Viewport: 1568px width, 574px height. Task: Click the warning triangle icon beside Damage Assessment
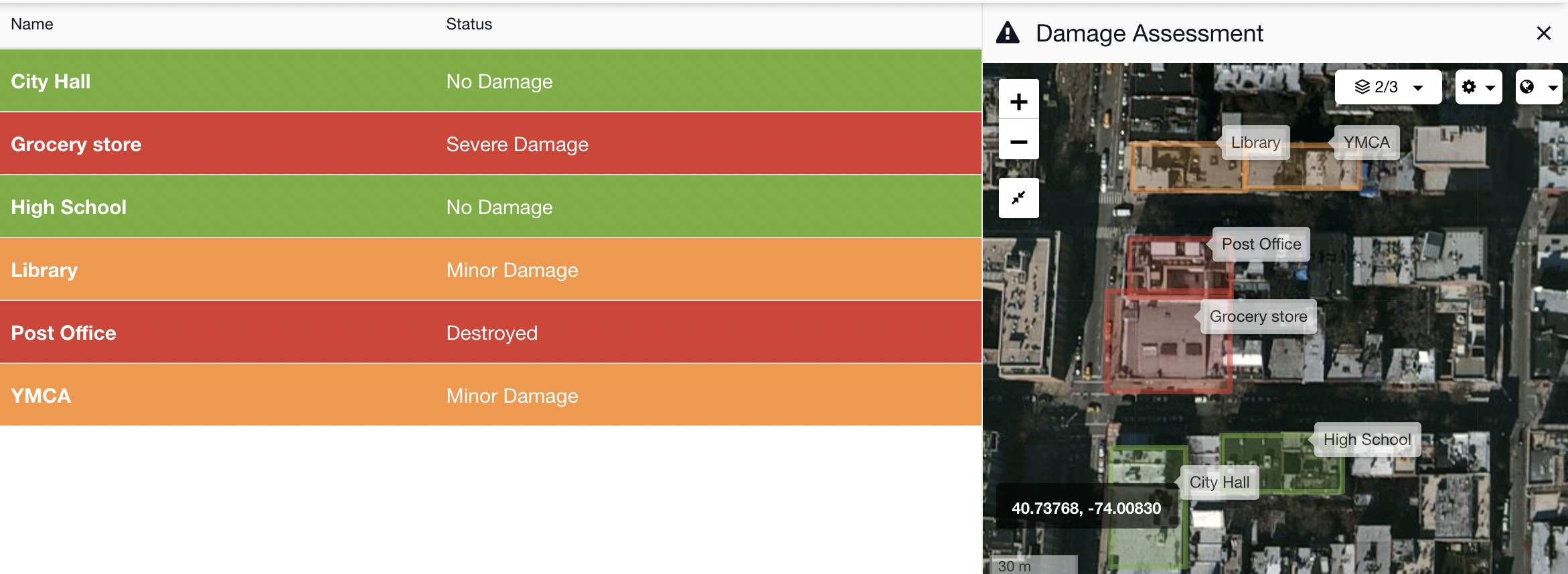pos(1008,32)
